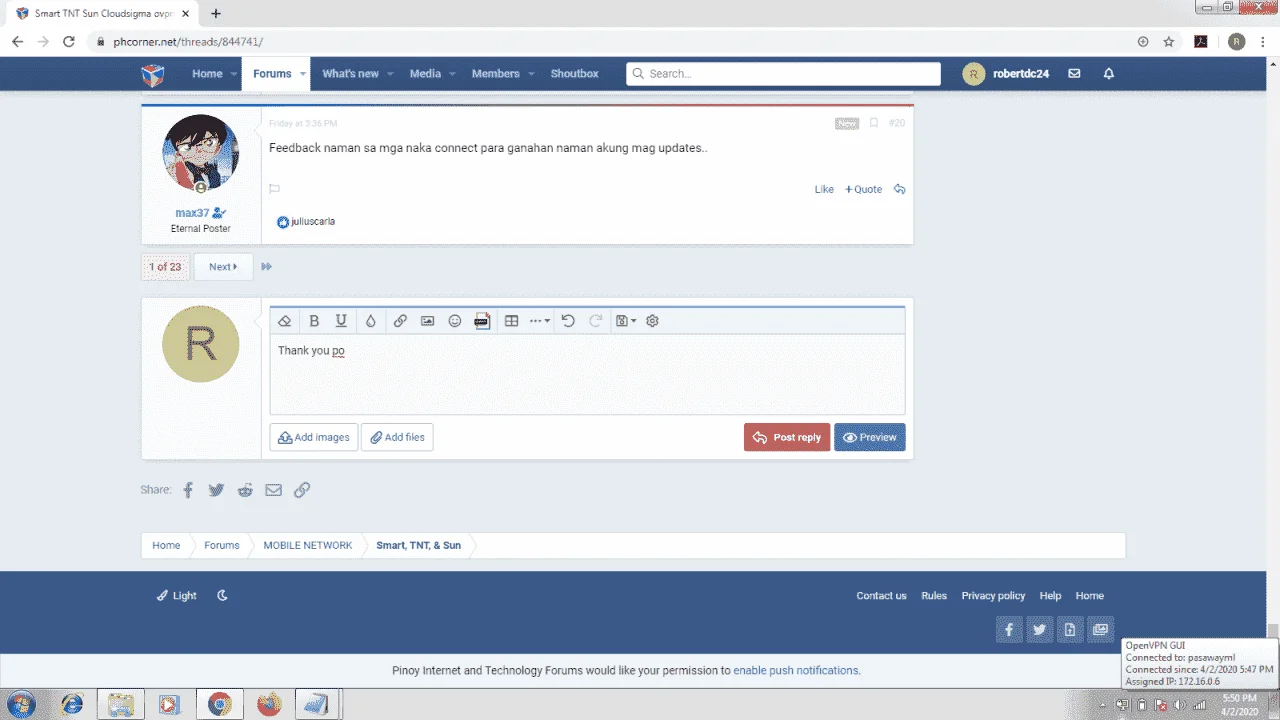Open the text color droplet tool
Viewport: 1280px width, 720px height.
[x=370, y=321]
